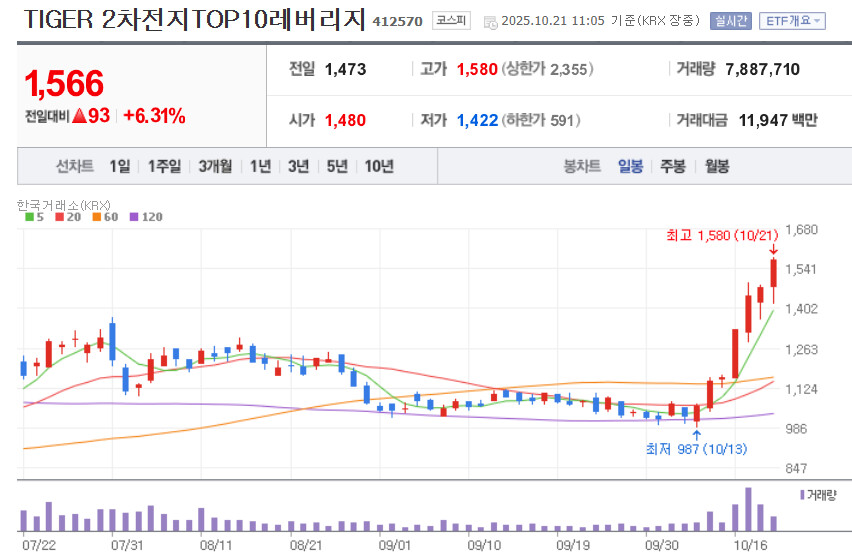The height and width of the screenshot is (558, 852).
Task: Click the purple 거래량 volume legend marker
Action: pos(802,495)
